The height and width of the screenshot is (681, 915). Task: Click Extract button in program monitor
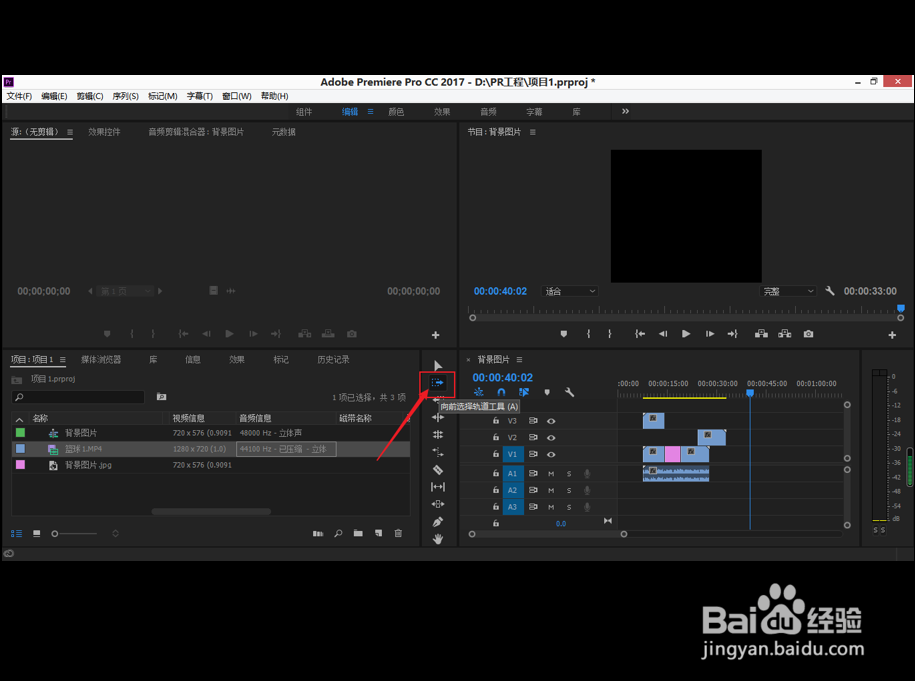(x=785, y=334)
